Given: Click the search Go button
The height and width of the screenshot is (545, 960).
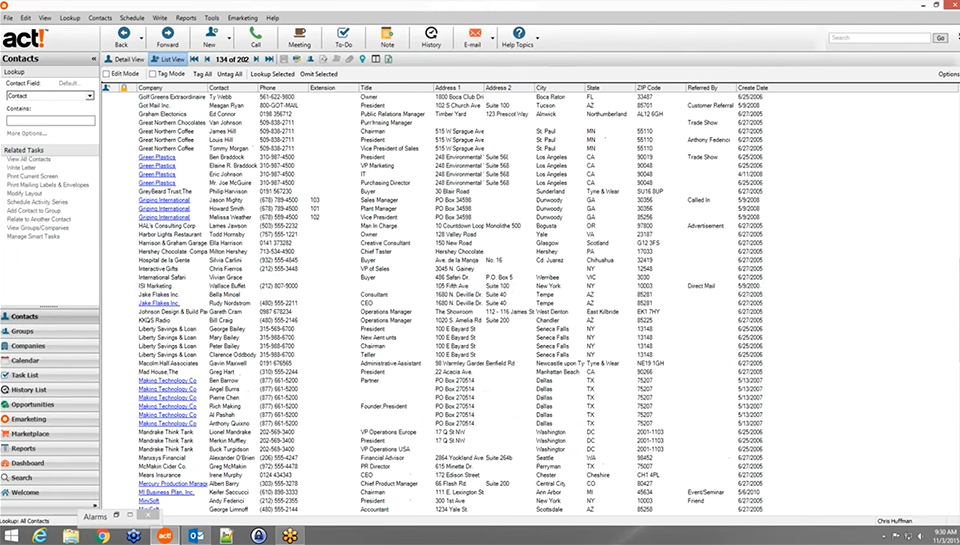Looking at the screenshot, I should coord(940,38).
